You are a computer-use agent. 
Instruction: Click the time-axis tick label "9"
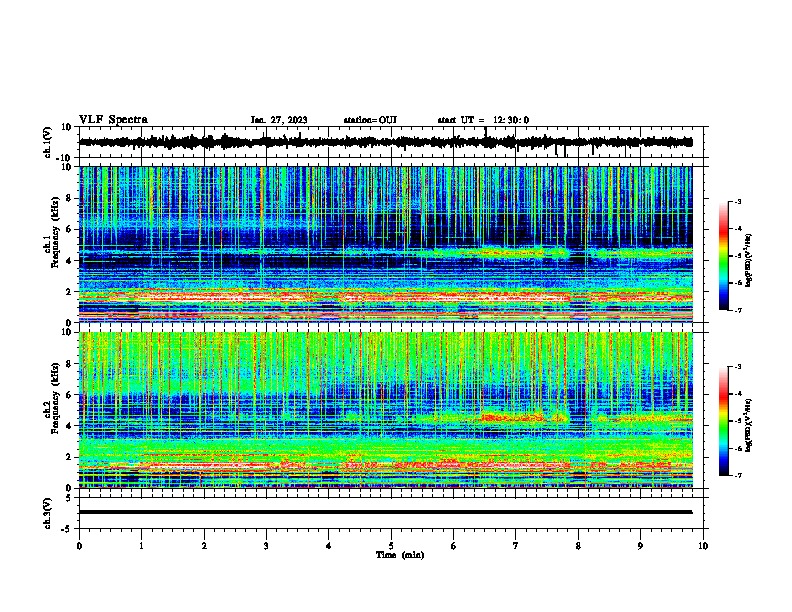(640, 546)
